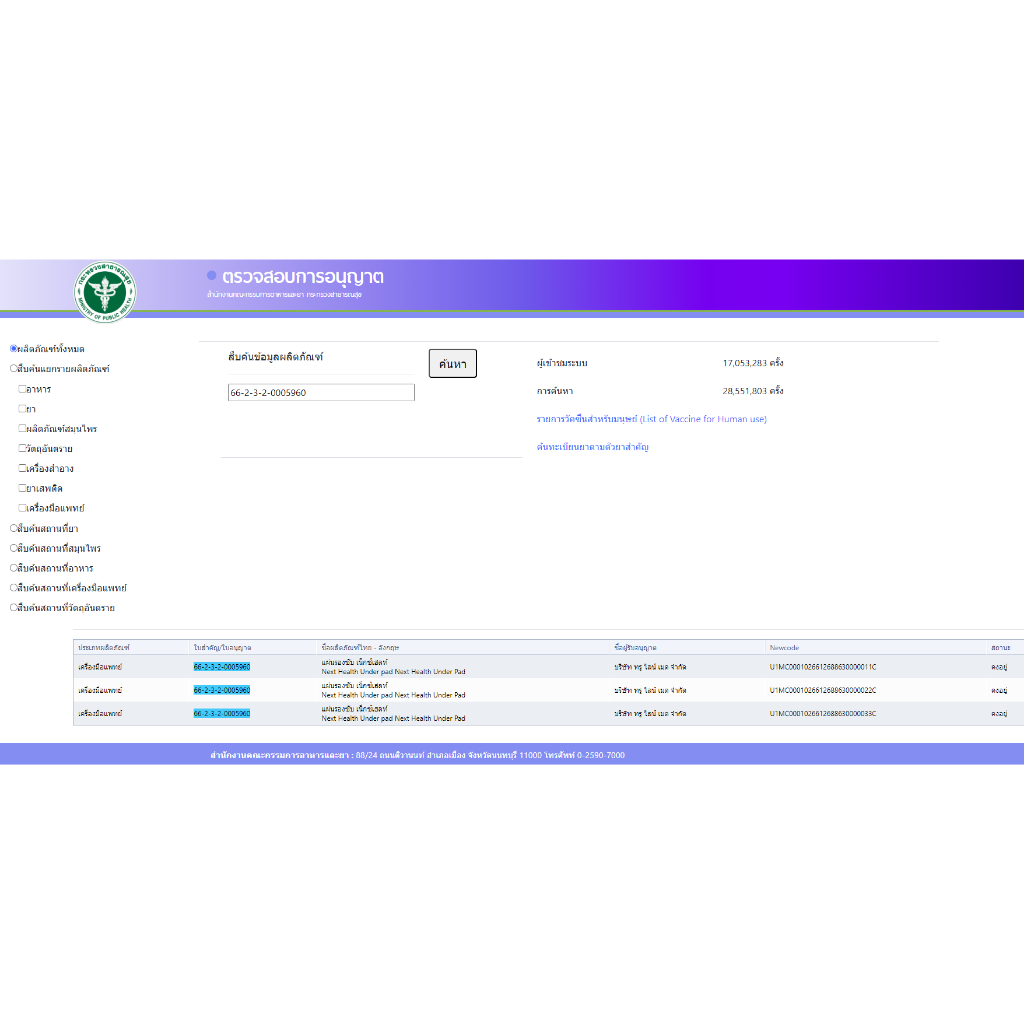The image size is (1024, 1024).
Task: Open the List of Vaccine for Human use link
Action: click(x=651, y=419)
